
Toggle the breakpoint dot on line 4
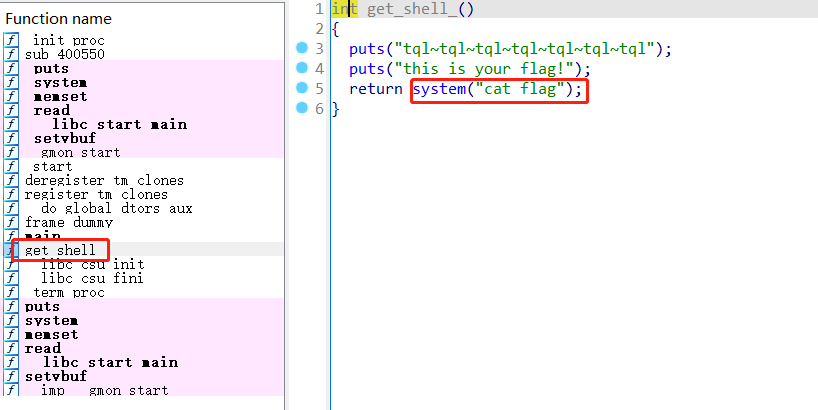[x=302, y=68]
